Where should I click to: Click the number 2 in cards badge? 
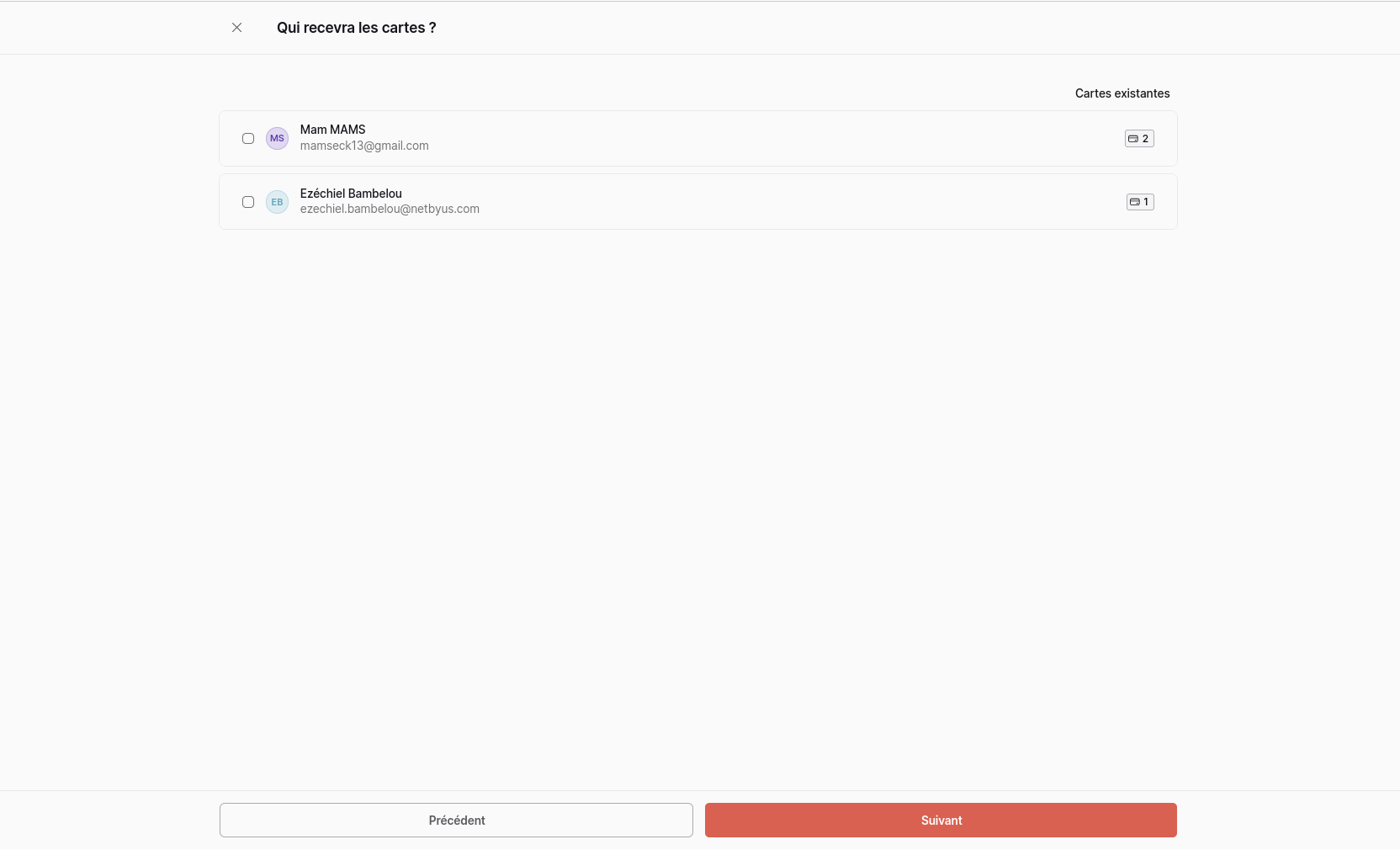1145,139
